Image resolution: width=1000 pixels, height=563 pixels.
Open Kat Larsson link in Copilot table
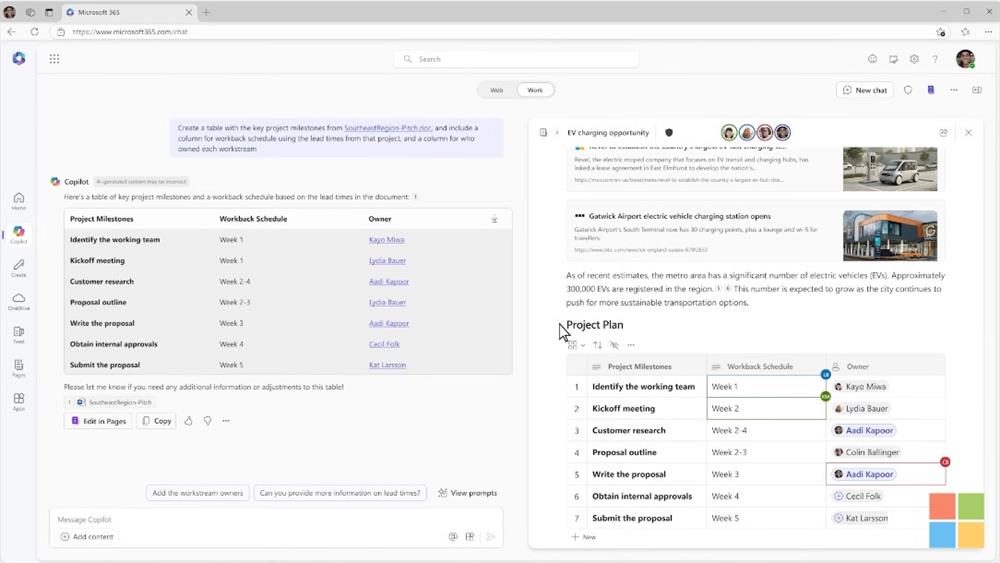(387, 365)
